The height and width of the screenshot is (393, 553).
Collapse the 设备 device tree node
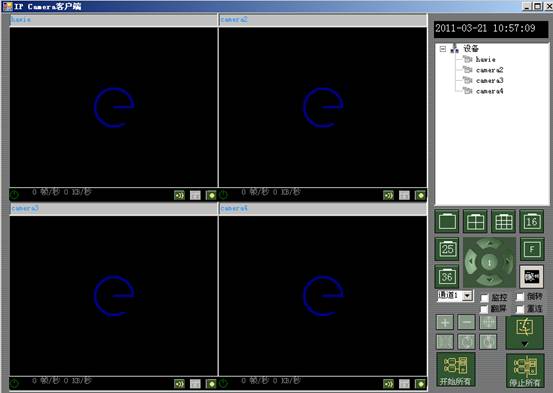point(443,49)
